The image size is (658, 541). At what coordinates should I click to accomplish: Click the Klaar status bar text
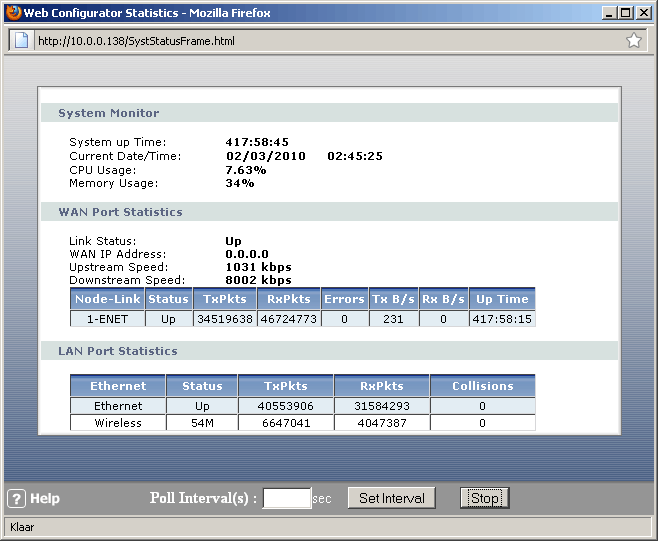point(22,527)
